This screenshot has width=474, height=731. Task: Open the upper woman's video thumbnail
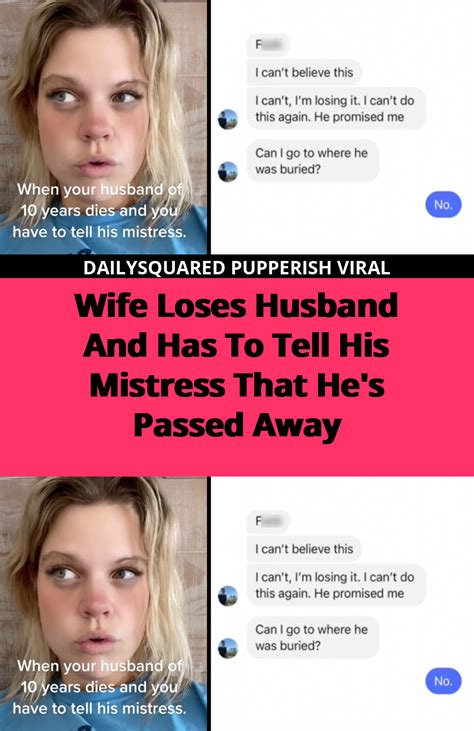[x=103, y=127]
